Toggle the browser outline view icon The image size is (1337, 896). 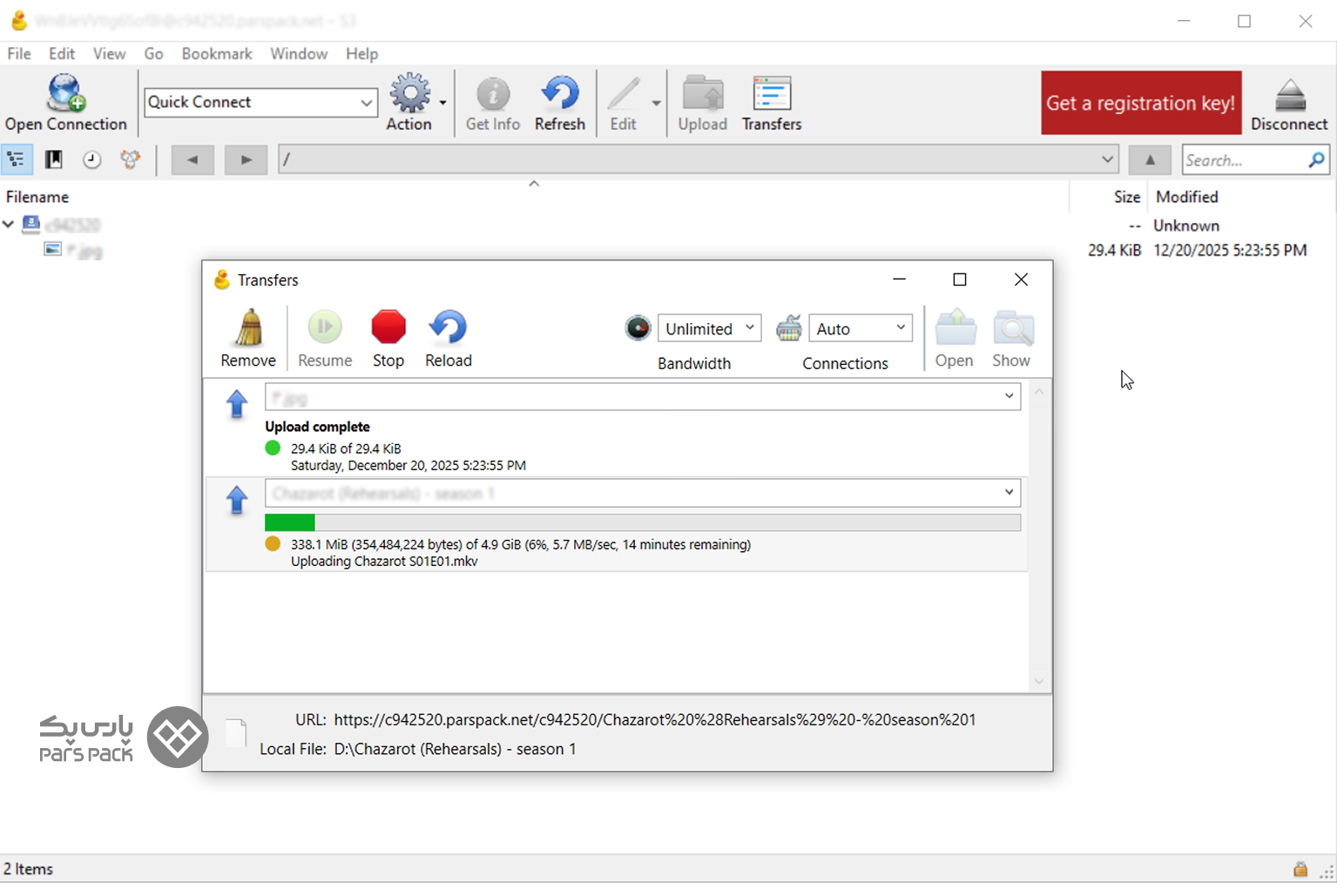[17, 160]
